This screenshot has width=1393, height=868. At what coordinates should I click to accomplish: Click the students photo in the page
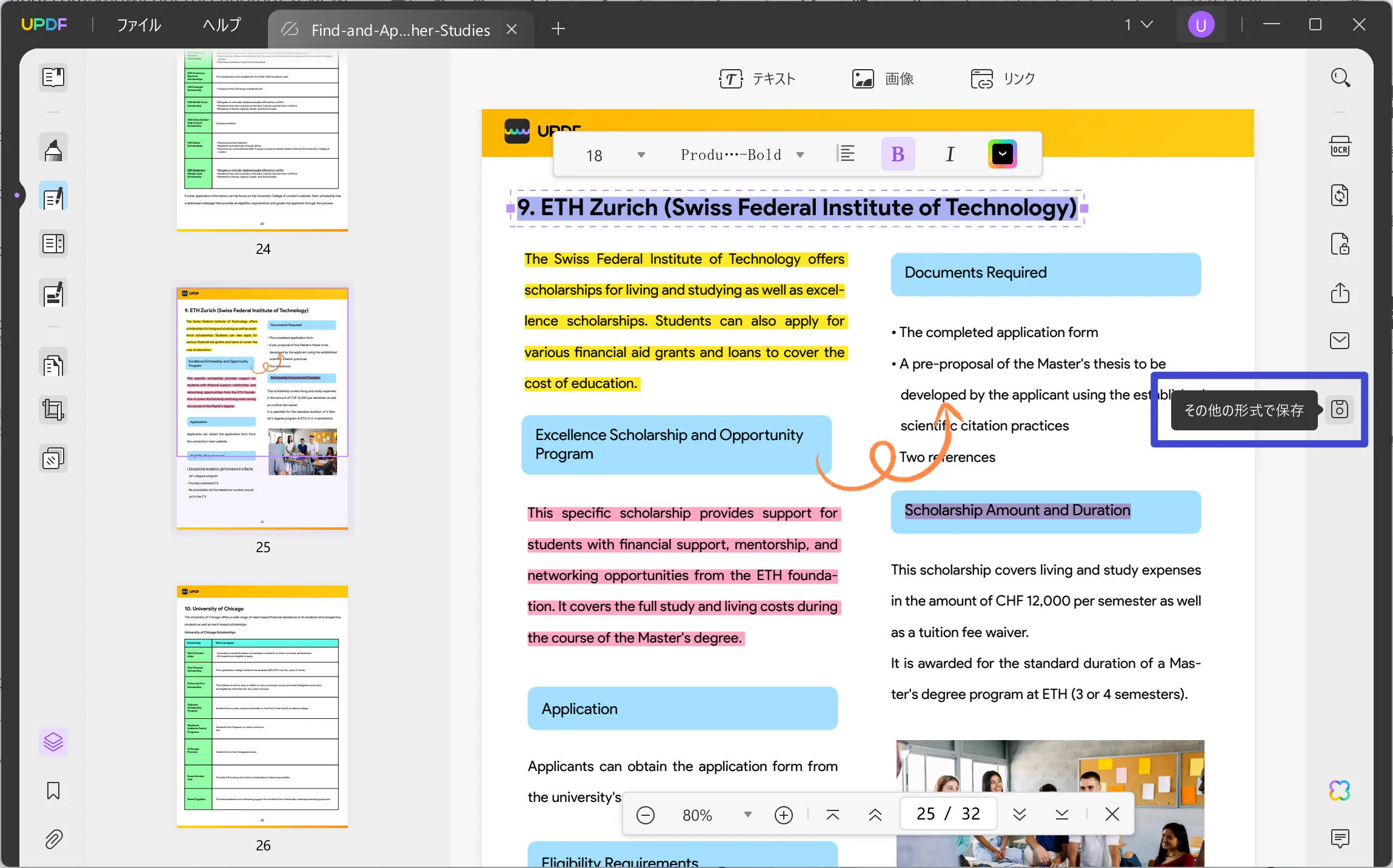pyautogui.click(x=1050, y=803)
